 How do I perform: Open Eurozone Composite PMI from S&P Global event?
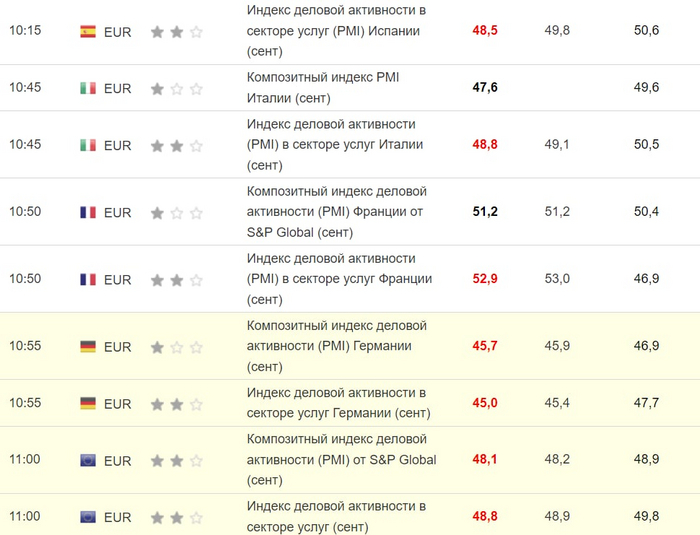coord(340,461)
